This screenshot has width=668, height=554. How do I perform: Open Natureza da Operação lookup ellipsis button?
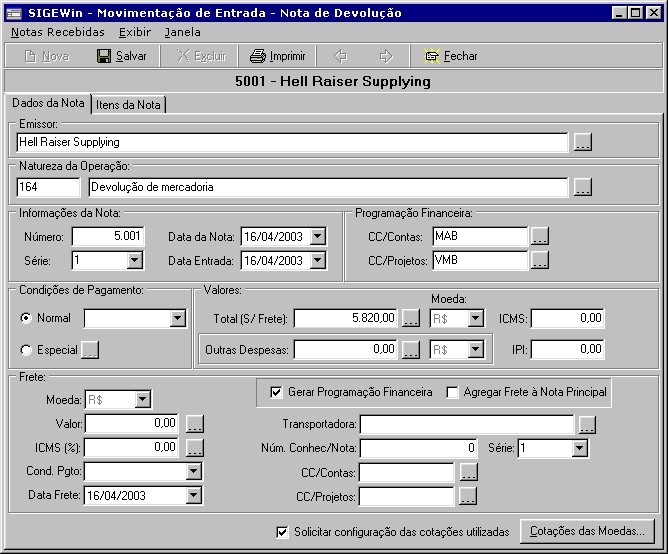582,187
